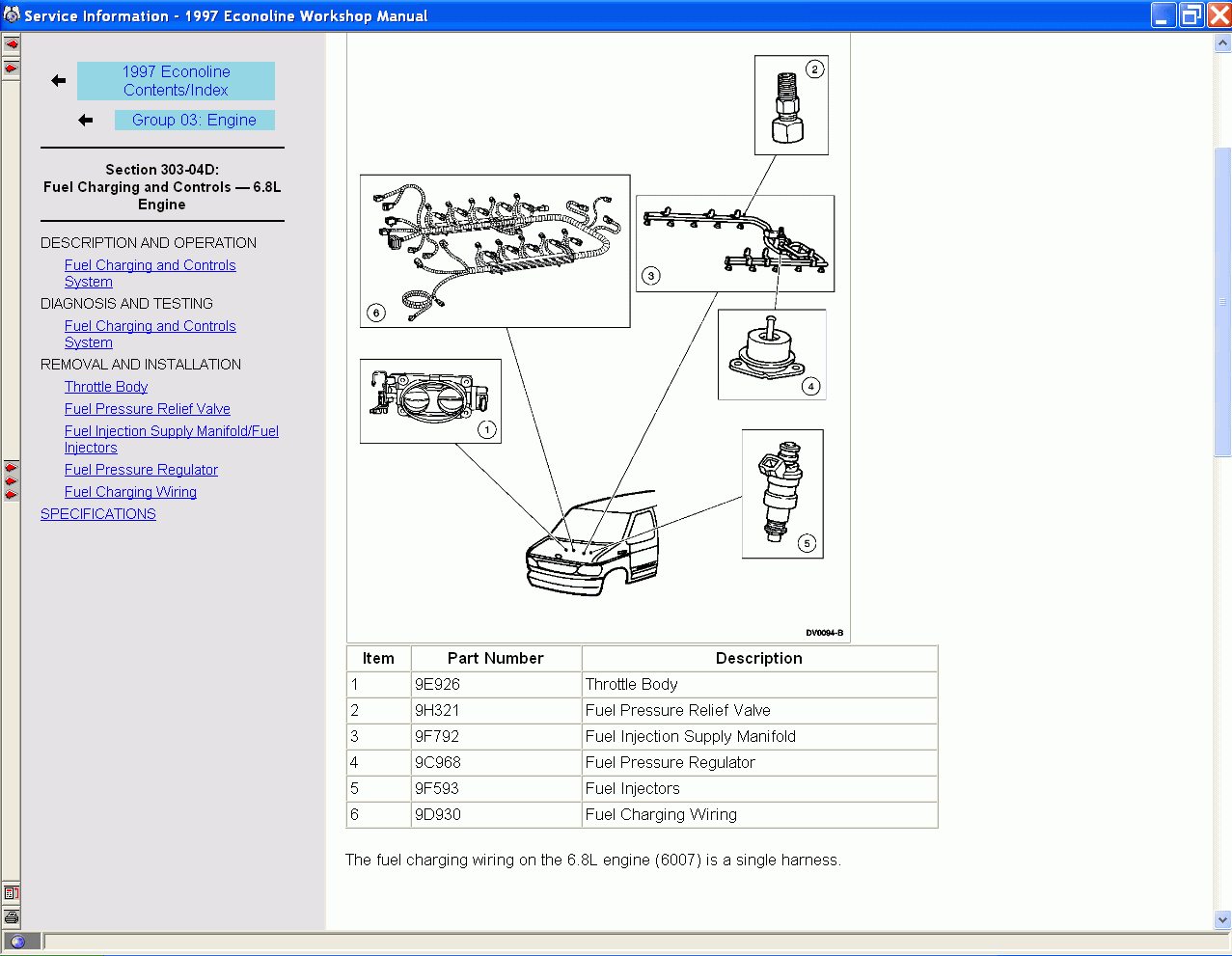Click the scroll down arrow of the content pane

coord(1222,919)
